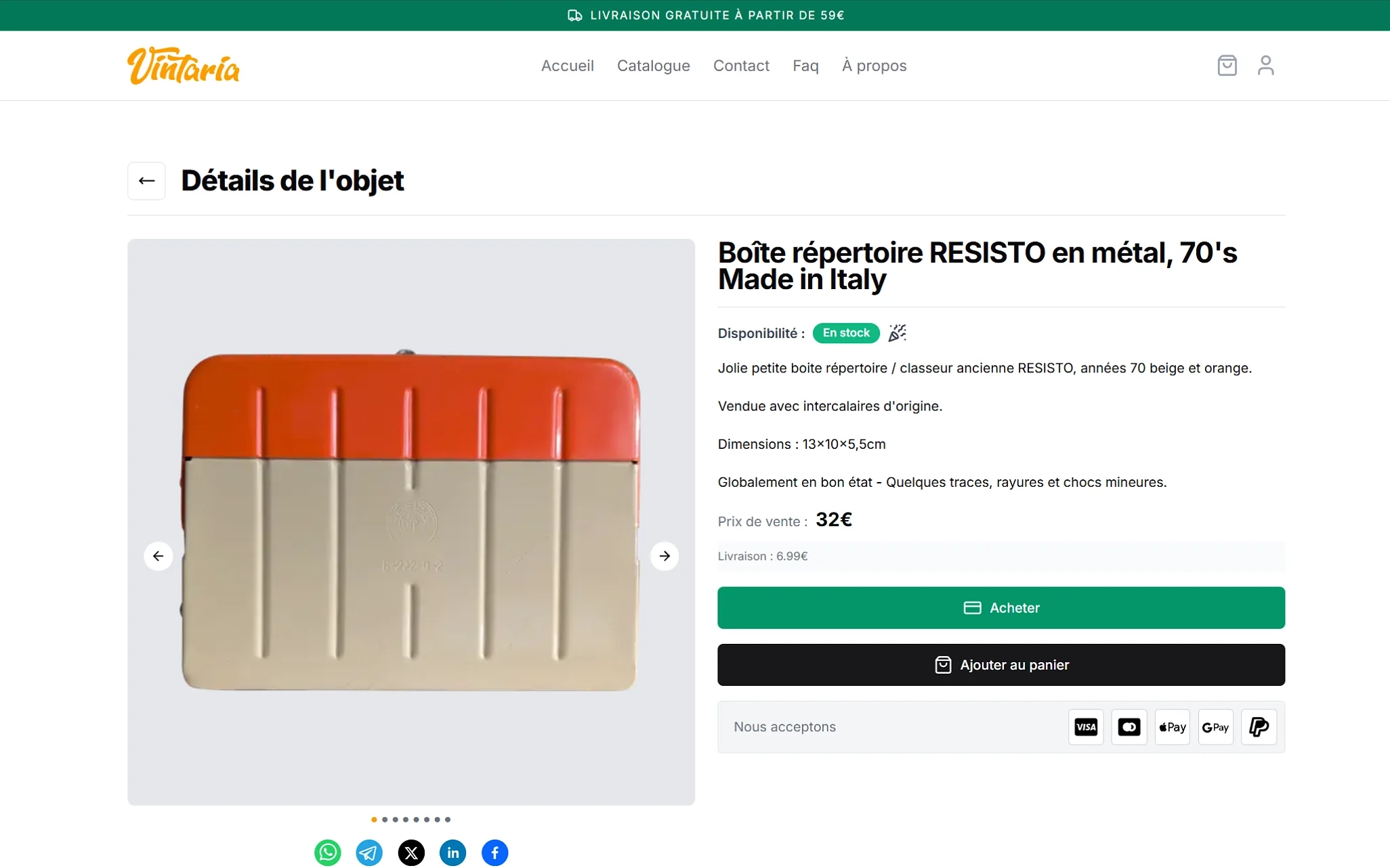
Task: Share the item on X (Twitter)
Action: (411, 852)
